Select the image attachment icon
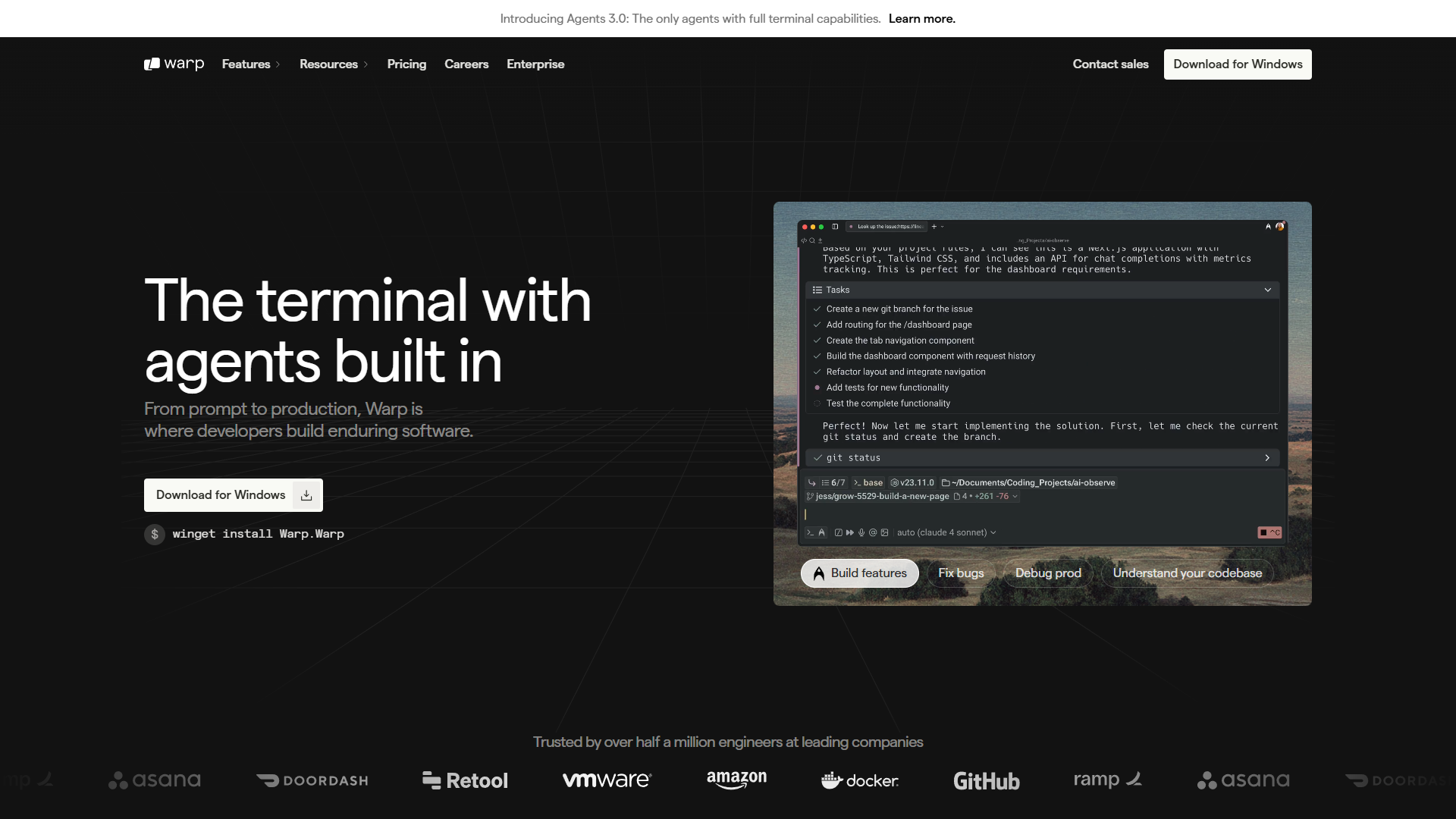 coord(885,532)
